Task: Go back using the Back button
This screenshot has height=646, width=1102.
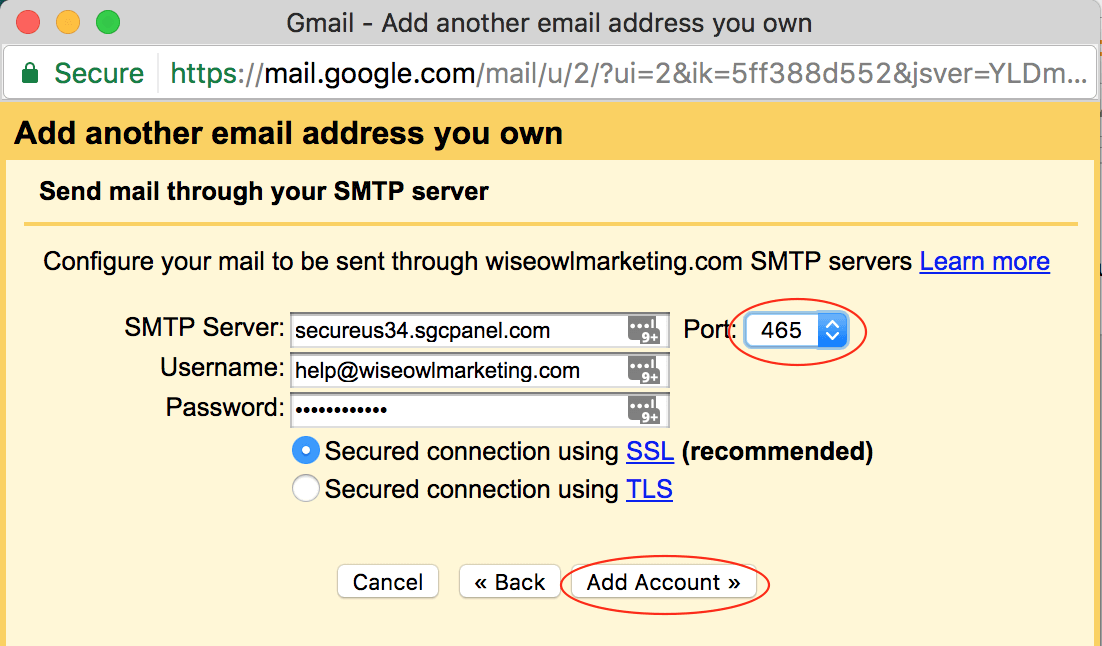Action: click(x=509, y=581)
